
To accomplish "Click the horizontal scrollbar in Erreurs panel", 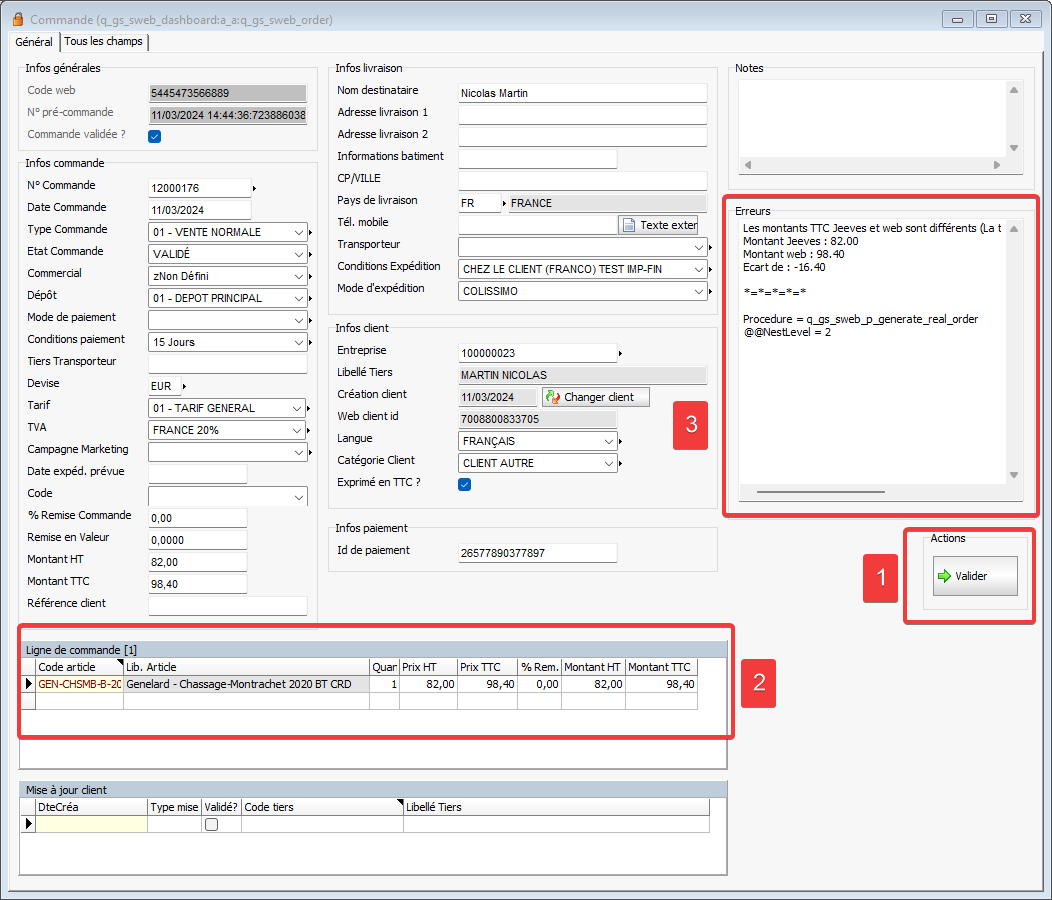I will click(820, 492).
